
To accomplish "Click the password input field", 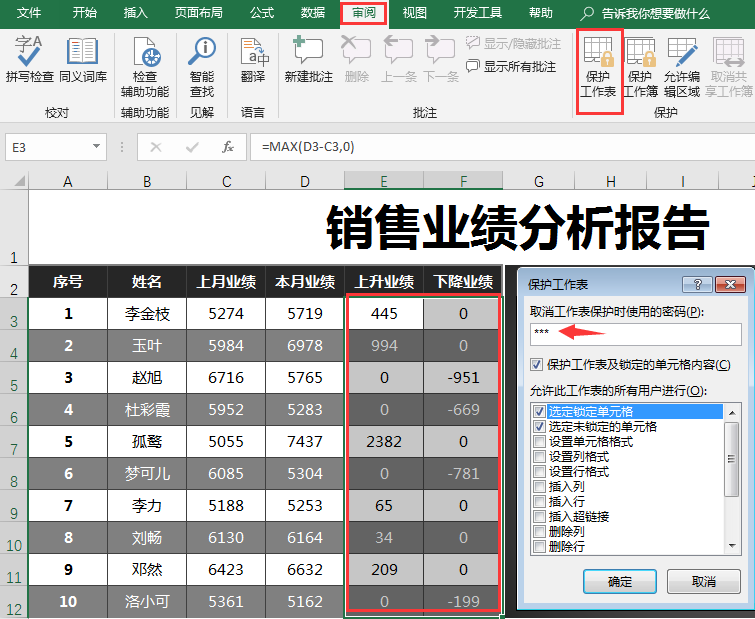I will (636, 334).
